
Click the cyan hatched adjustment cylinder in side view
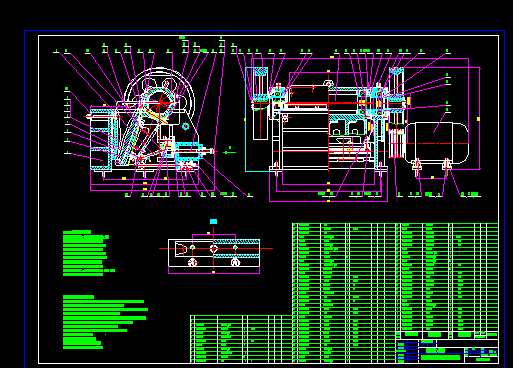189,153
